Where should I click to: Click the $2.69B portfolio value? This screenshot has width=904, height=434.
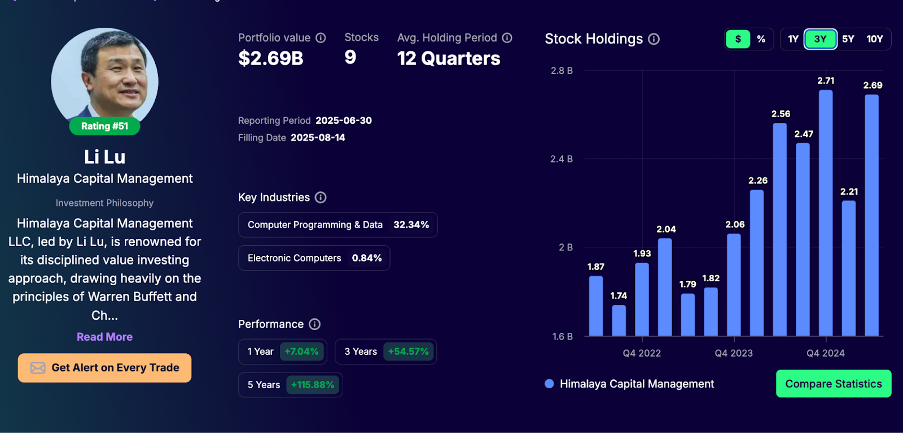tap(270, 59)
